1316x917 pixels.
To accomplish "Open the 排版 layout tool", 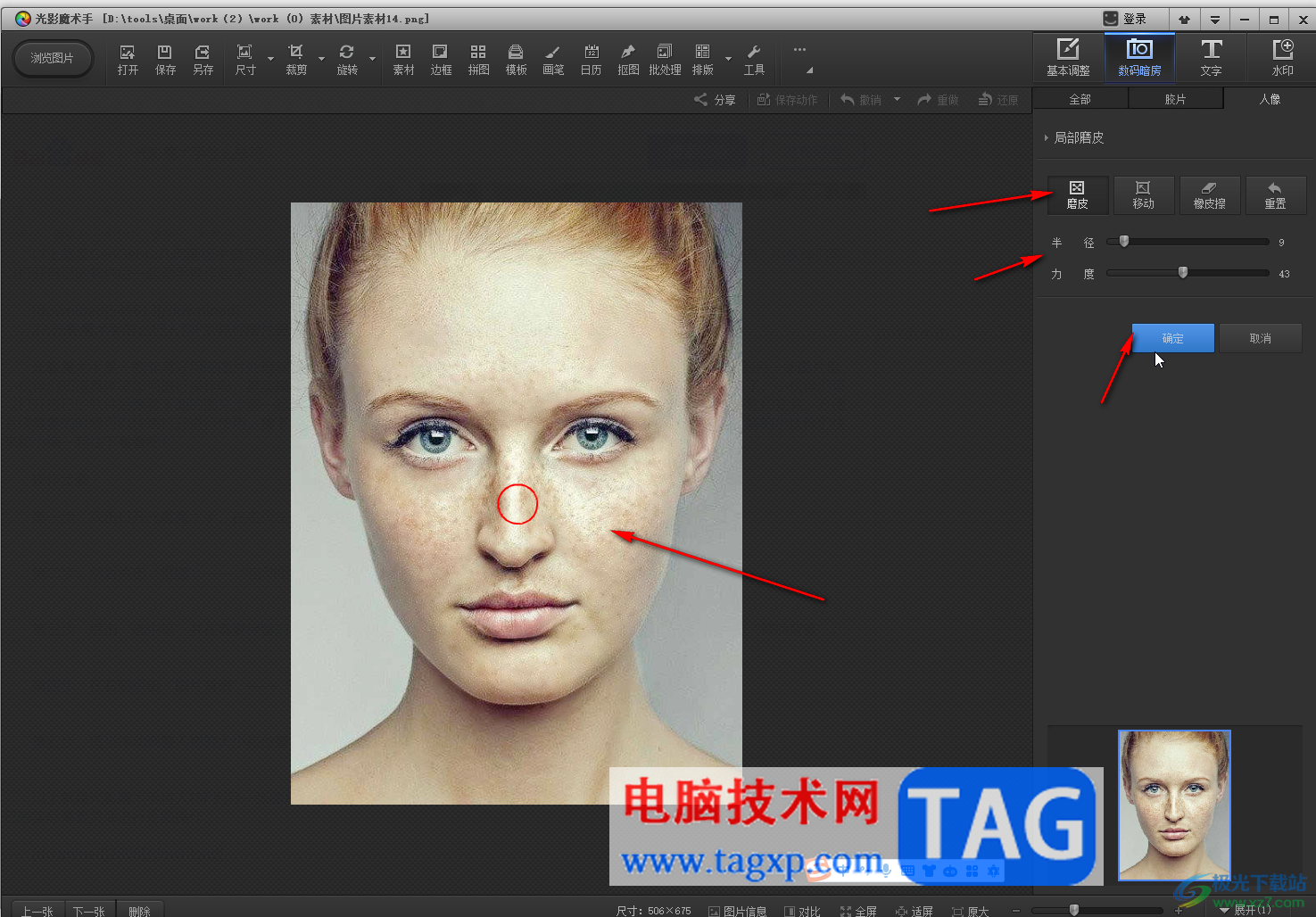I will 703,59.
